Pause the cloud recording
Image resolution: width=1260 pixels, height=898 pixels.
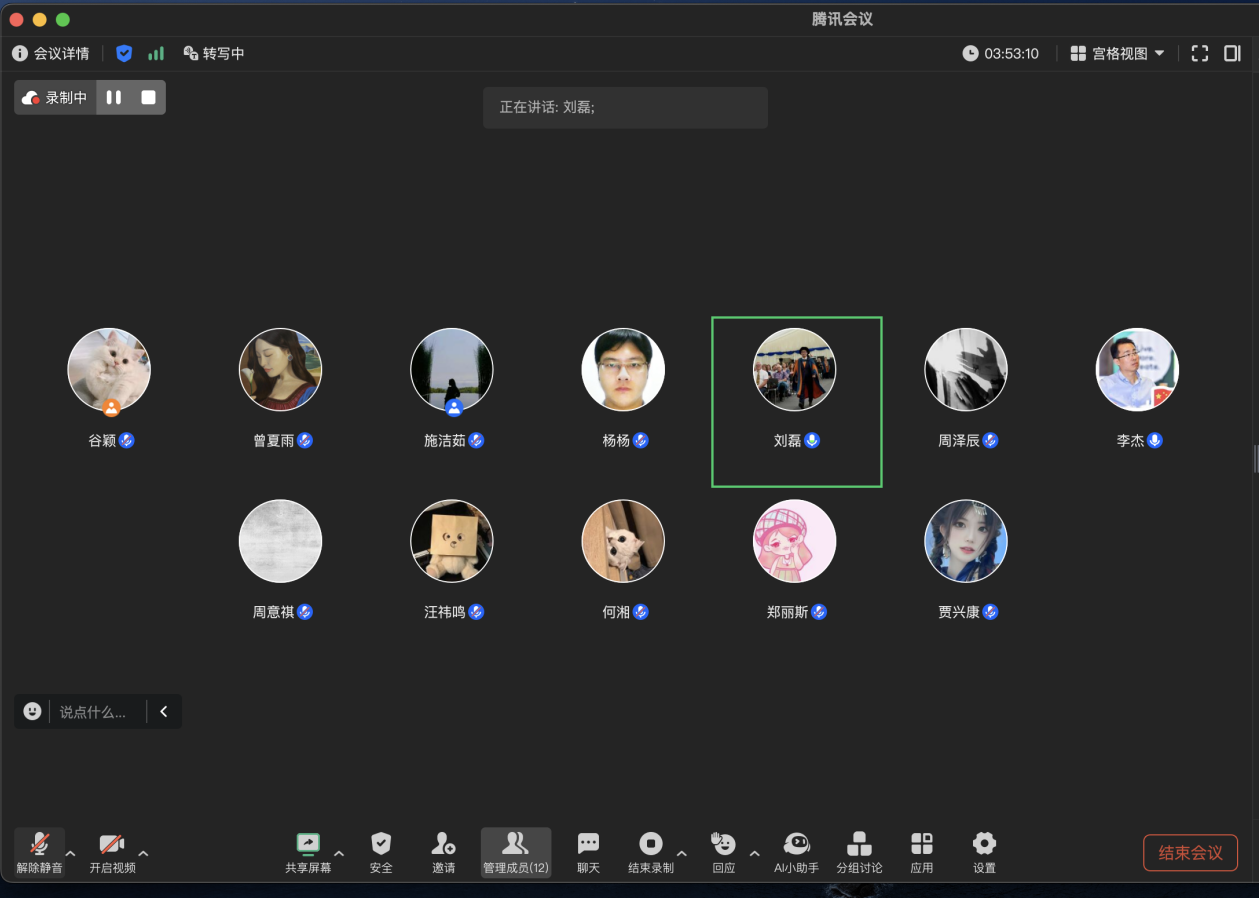(x=114, y=98)
